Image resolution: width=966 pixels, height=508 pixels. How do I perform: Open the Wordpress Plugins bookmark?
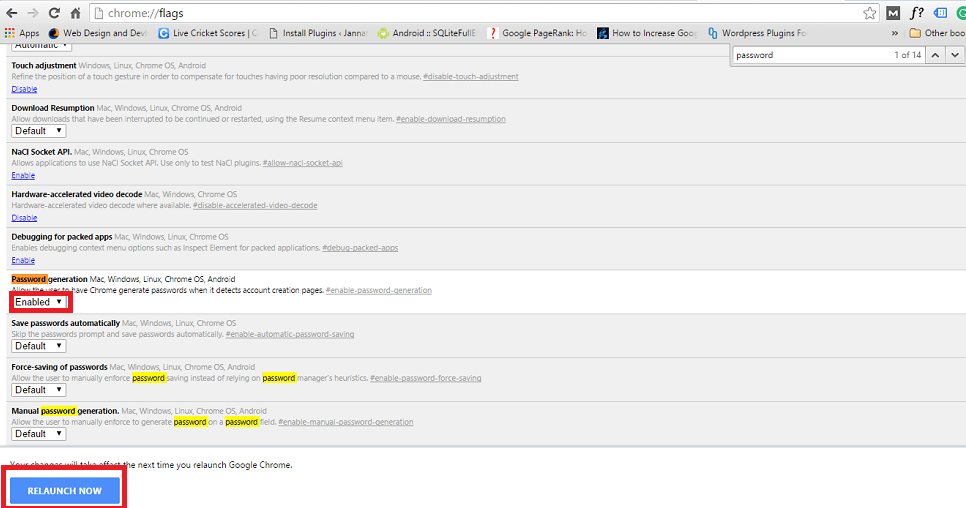[757, 33]
